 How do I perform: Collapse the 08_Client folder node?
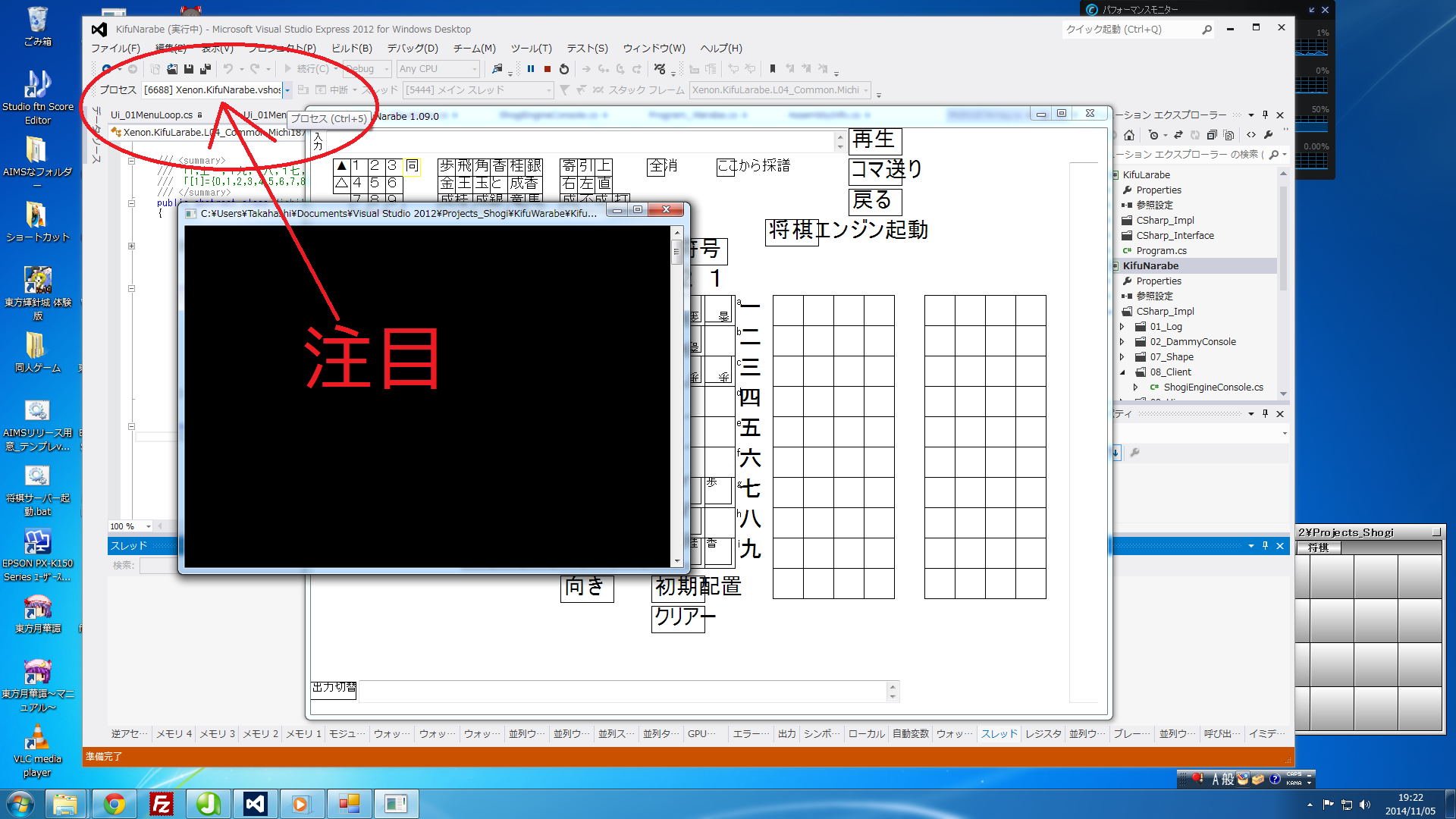pos(1123,372)
